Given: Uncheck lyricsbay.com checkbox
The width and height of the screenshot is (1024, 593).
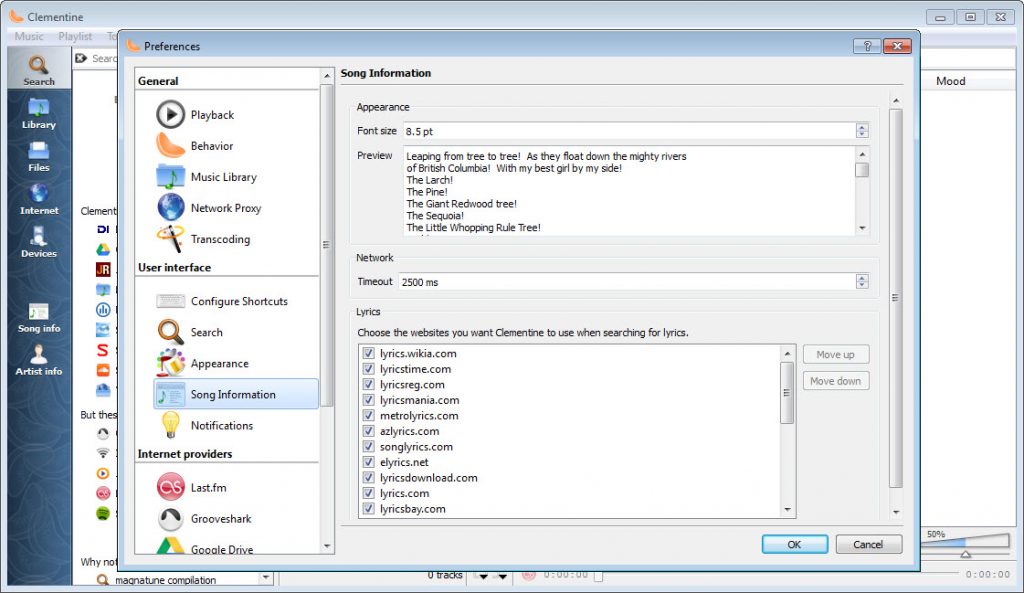Looking at the screenshot, I should [368, 509].
